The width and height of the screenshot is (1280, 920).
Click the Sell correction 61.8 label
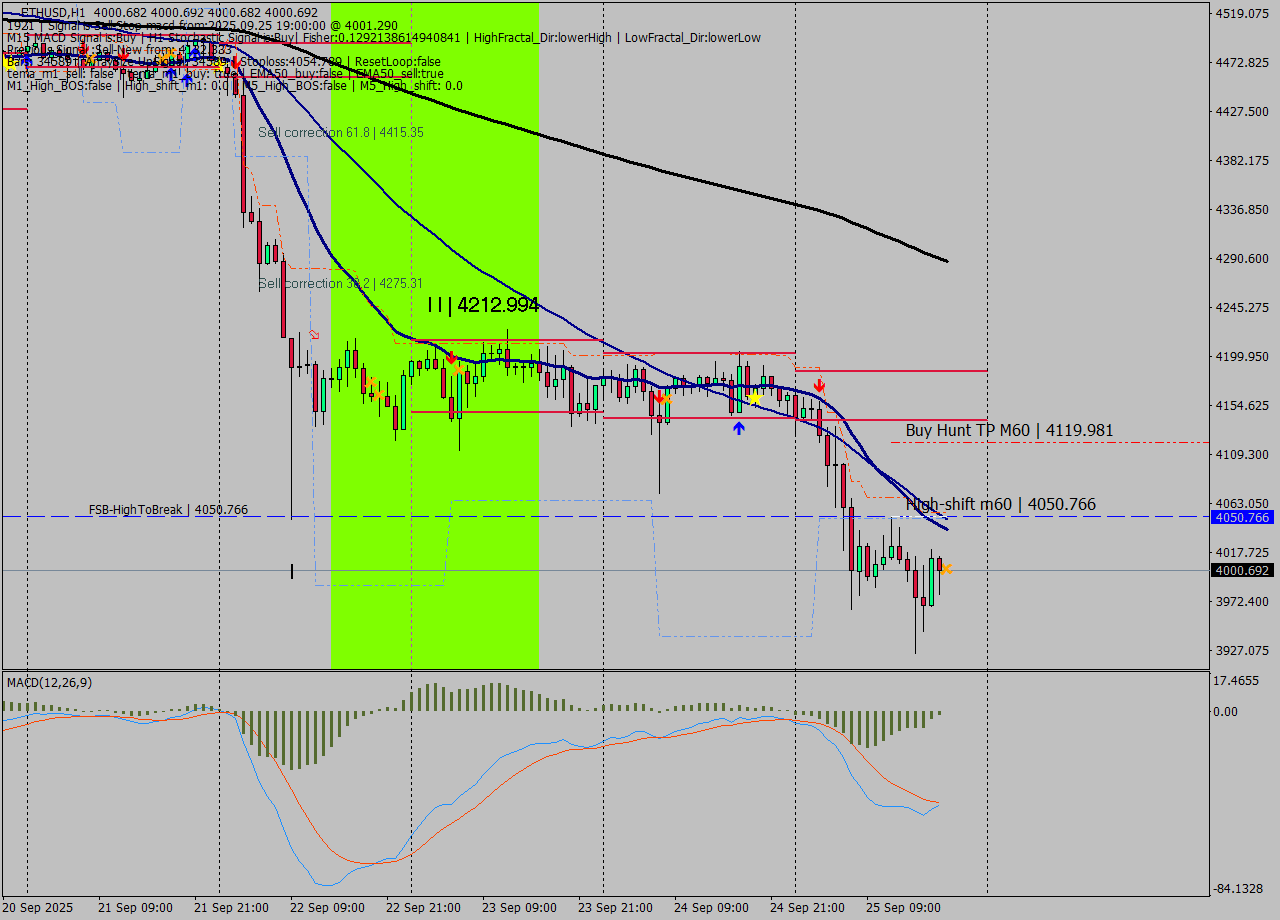pos(340,132)
